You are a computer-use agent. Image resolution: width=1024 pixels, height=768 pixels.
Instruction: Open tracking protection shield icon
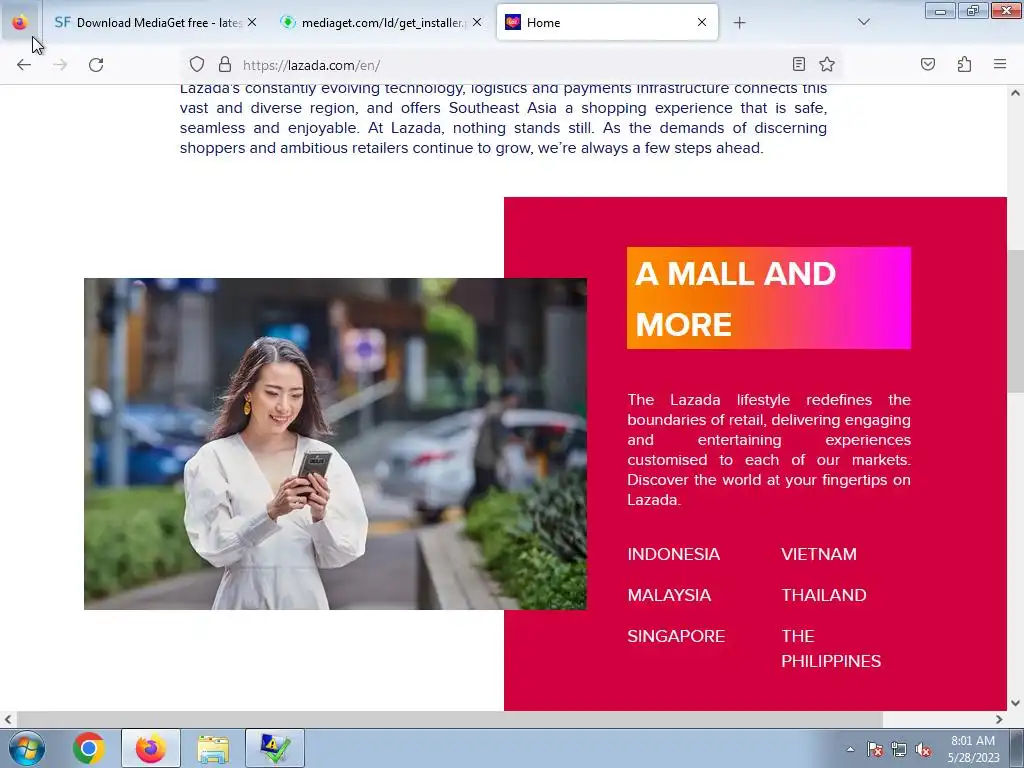(x=197, y=64)
